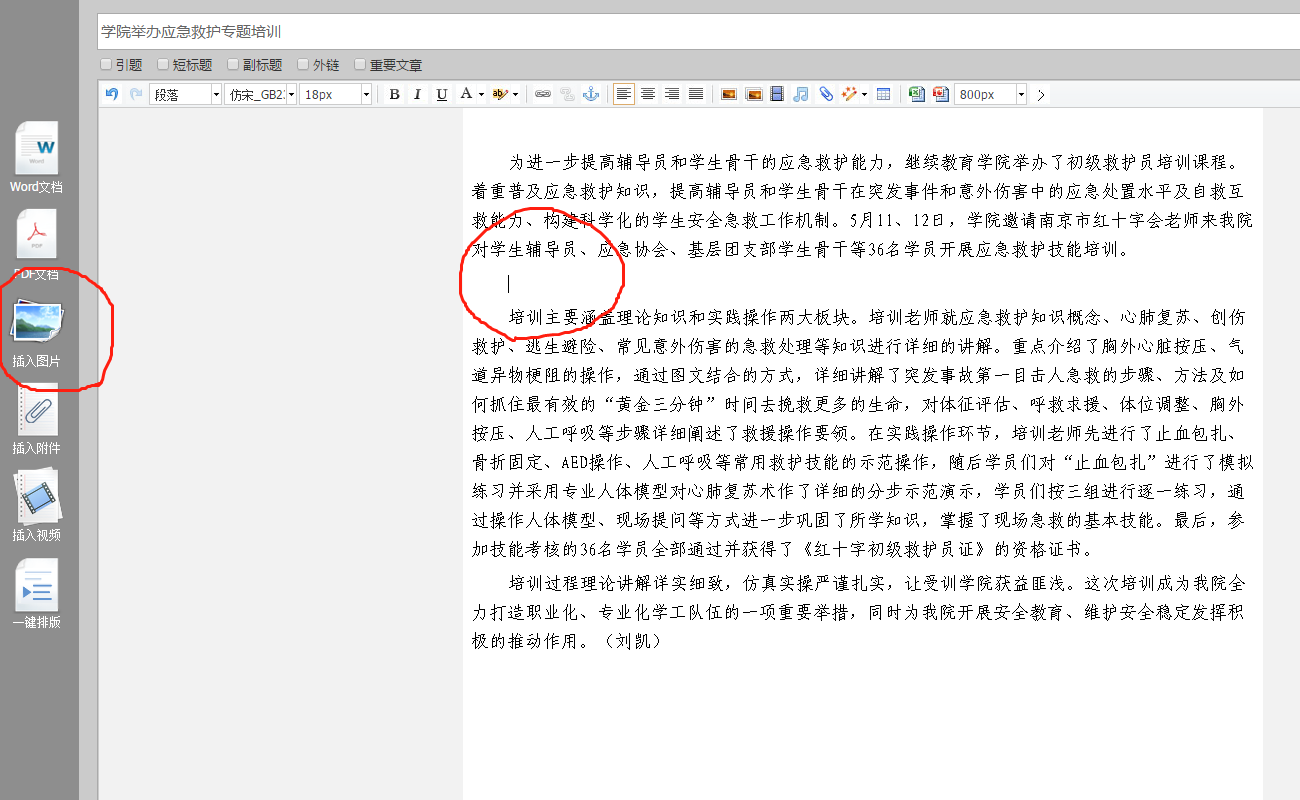Click the insert link chain icon

543,94
